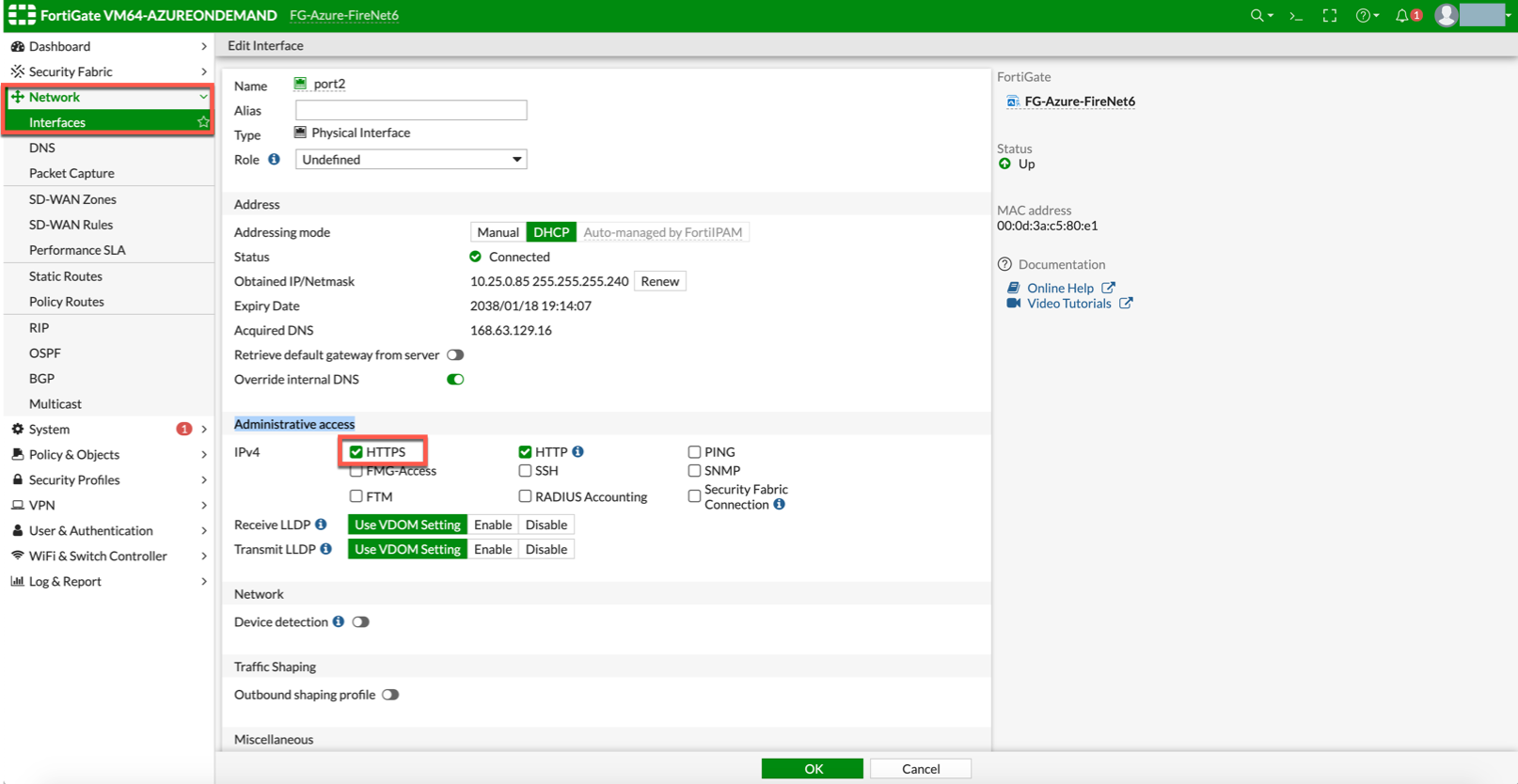Image resolution: width=1518 pixels, height=784 pixels.
Task: Toggle Device detection switch
Action: (360, 621)
